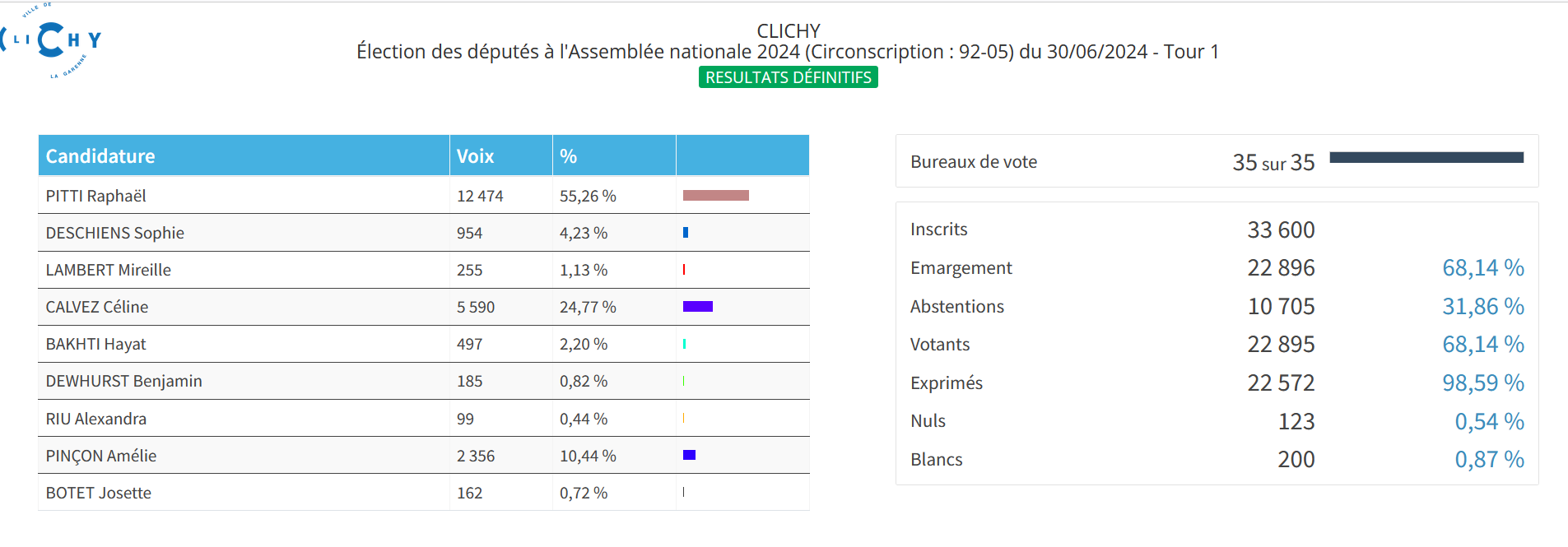
Task: Click the Inscrits value 33 600
Action: tap(1281, 229)
